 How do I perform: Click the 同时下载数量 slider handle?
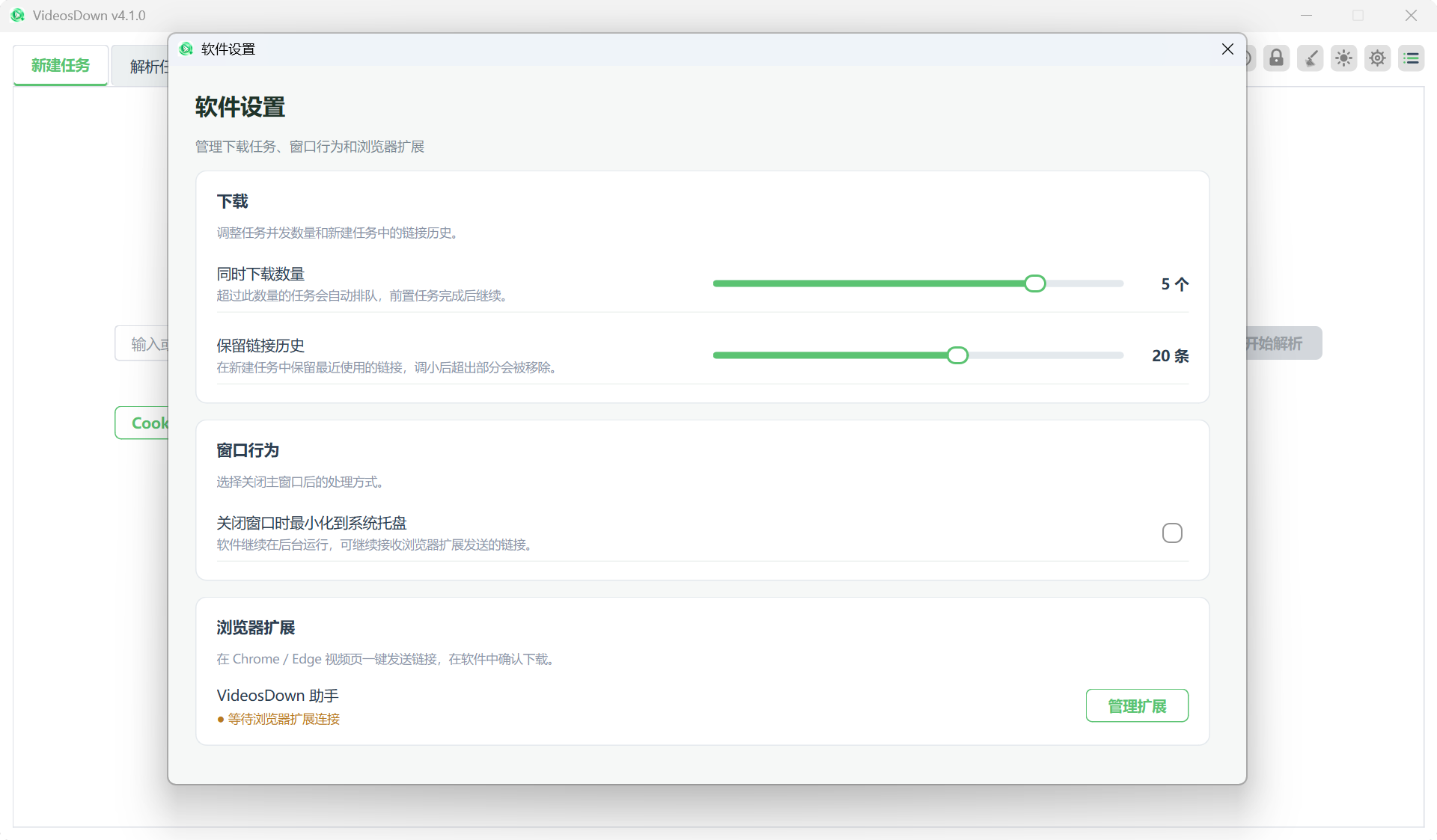[x=1035, y=283]
